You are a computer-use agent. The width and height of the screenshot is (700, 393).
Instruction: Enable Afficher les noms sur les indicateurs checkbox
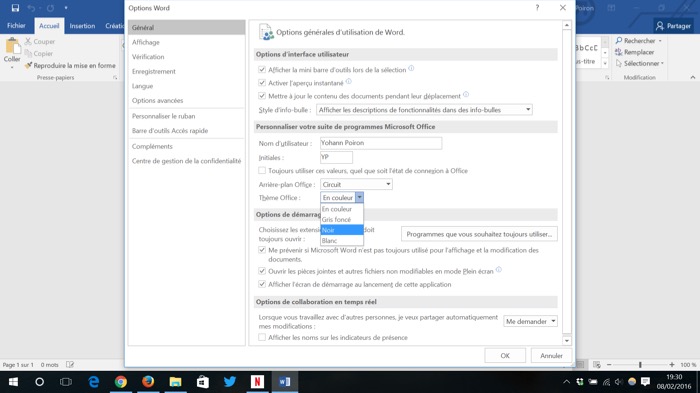tap(262, 337)
